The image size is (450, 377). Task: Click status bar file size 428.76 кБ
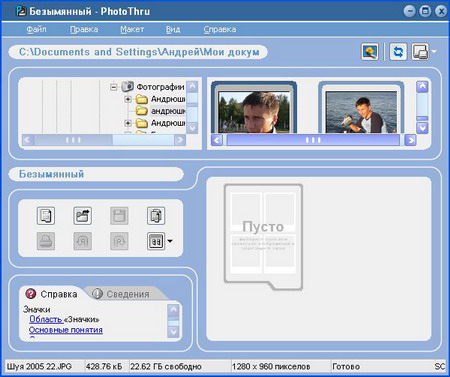point(104,366)
